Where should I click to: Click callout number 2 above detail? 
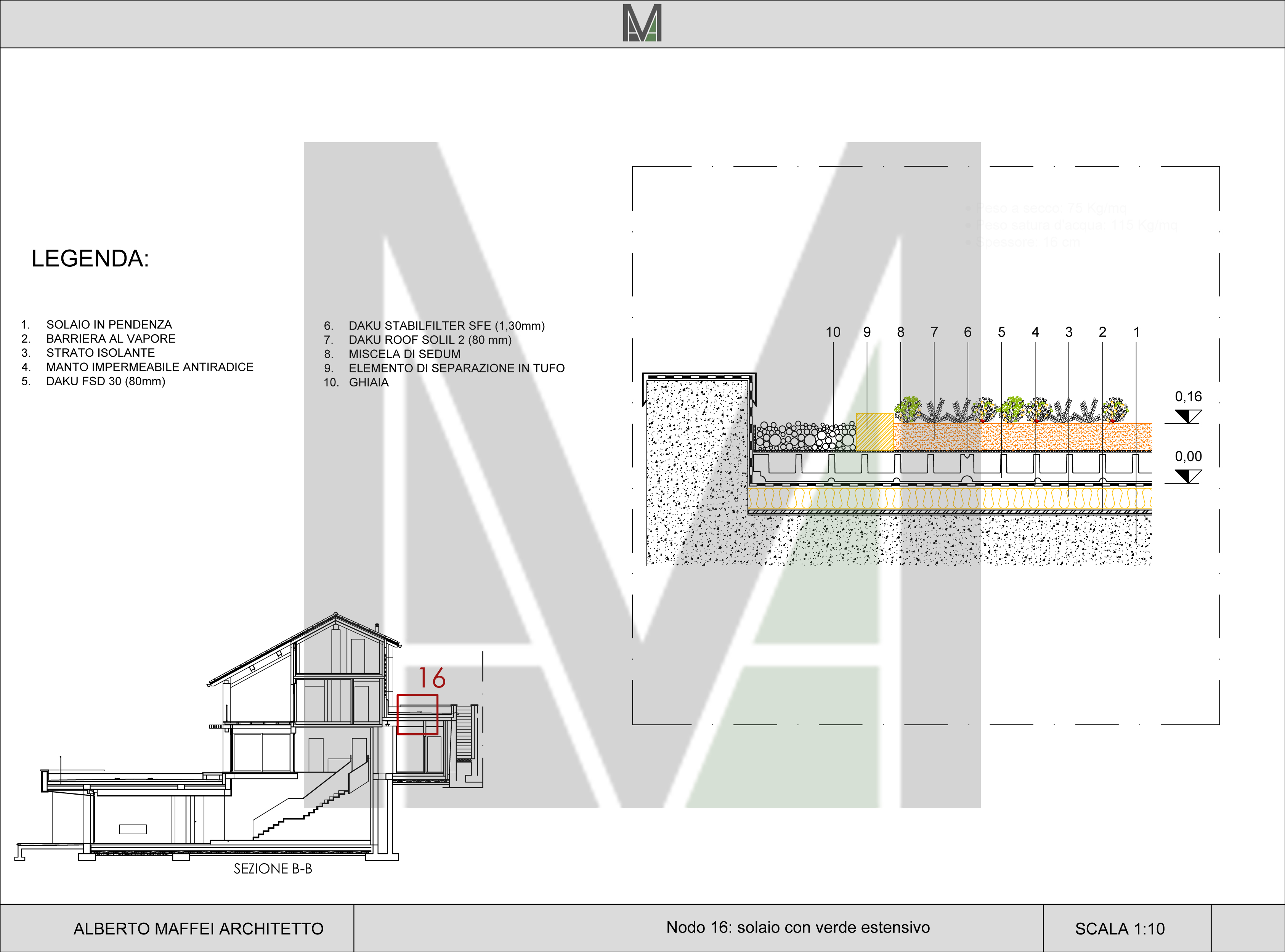click(1102, 332)
